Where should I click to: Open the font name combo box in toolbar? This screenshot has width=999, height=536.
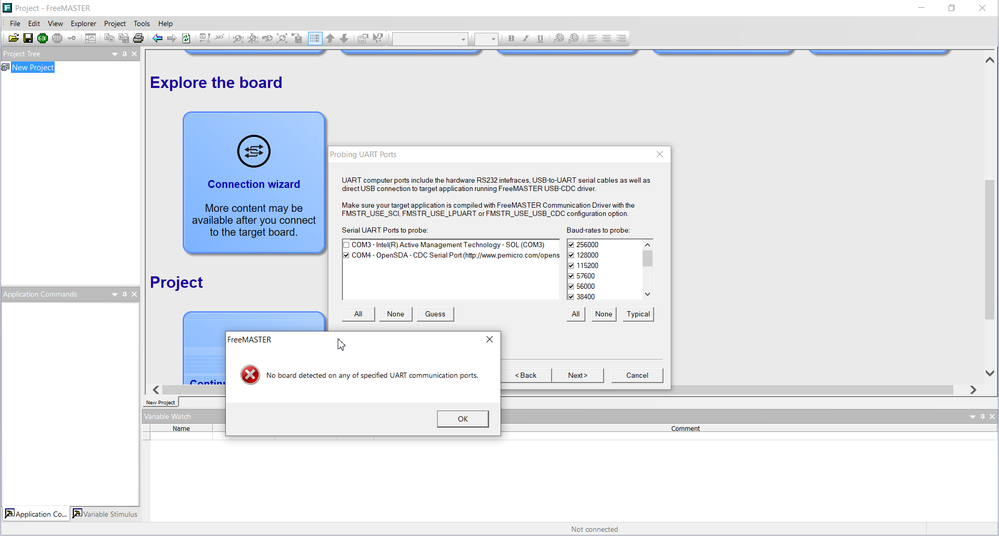click(x=431, y=39)
